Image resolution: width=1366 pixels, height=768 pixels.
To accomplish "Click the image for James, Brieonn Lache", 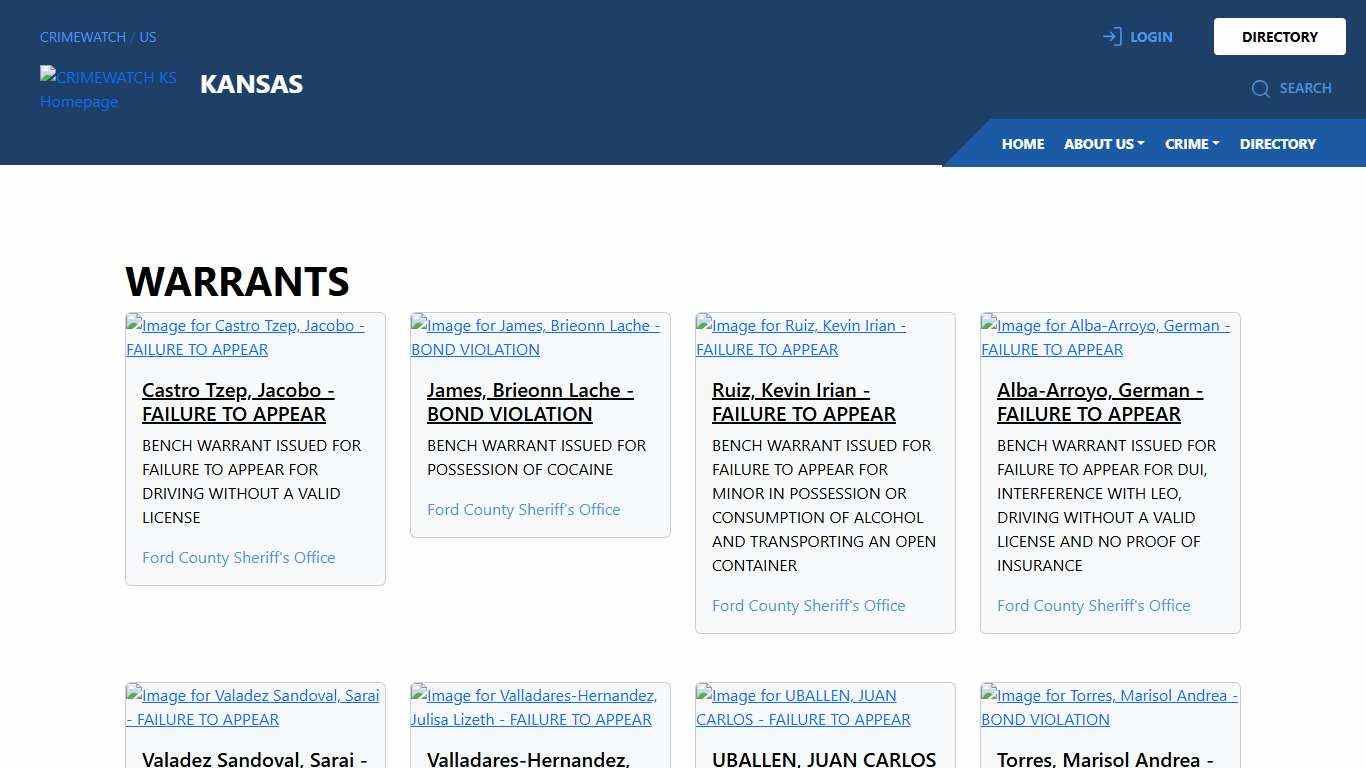I will click(x=535, y=337).
